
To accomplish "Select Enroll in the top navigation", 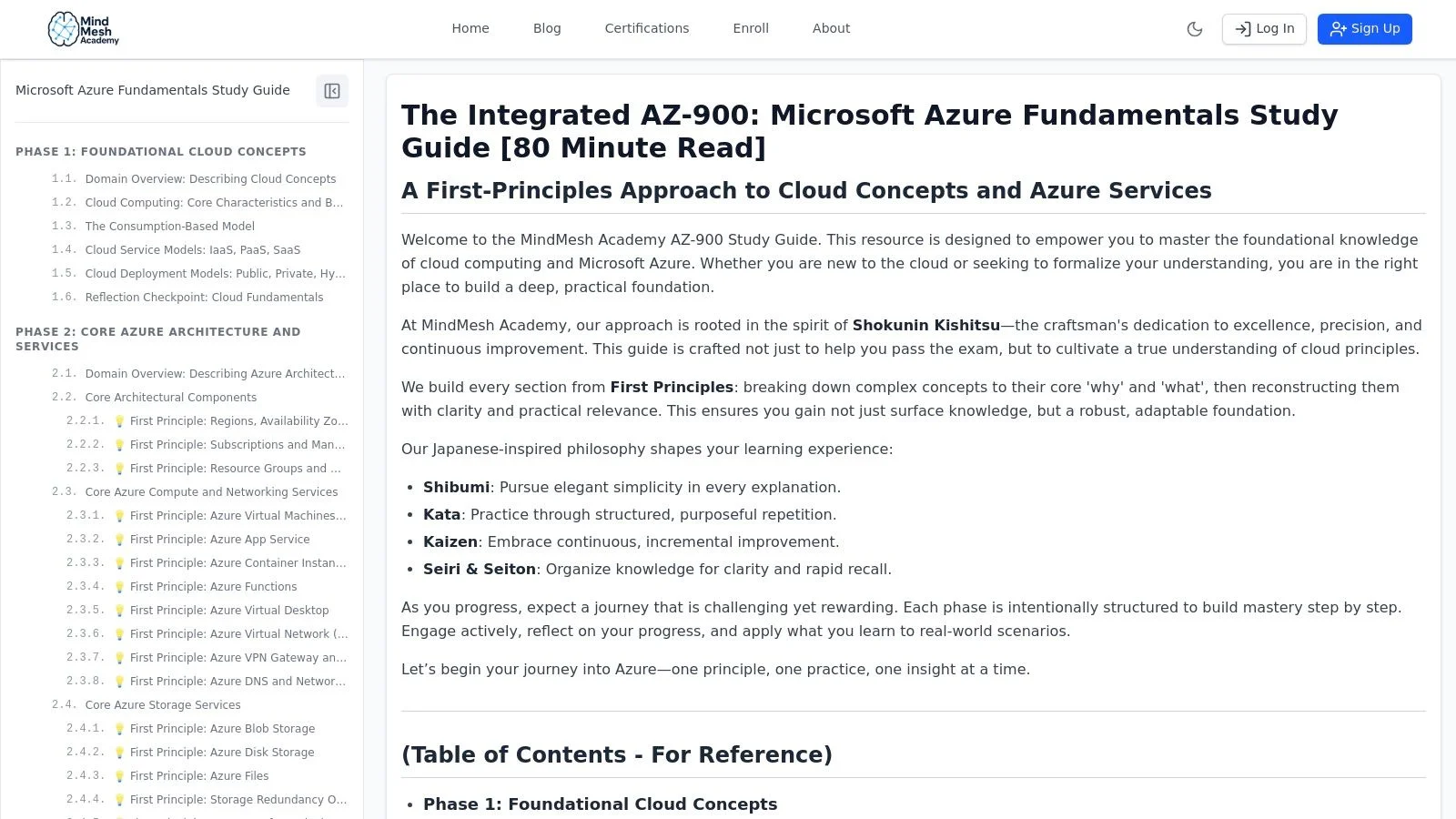I will (x=751, y=29).
